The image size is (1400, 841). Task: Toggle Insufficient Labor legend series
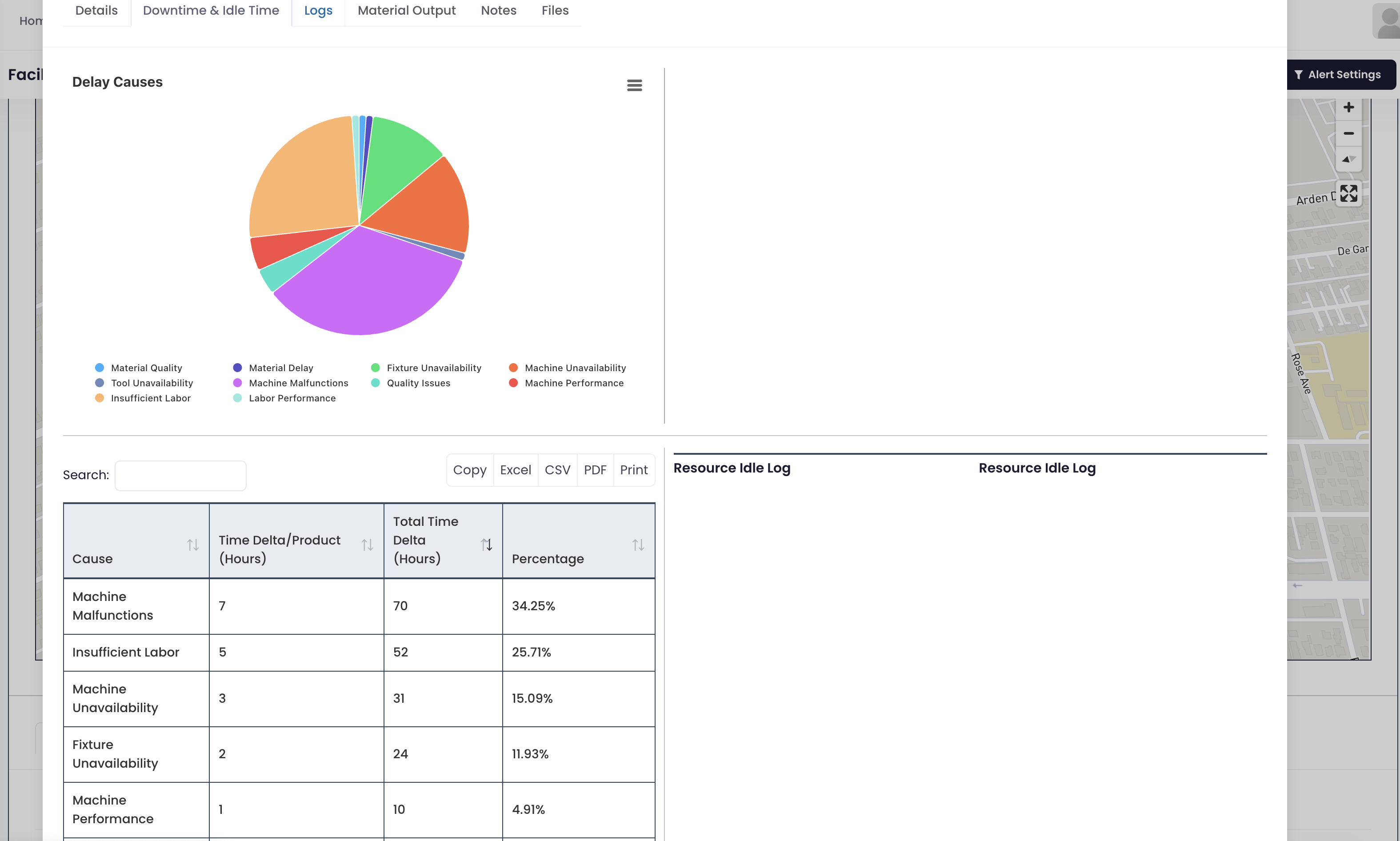(x=150, y=398)
